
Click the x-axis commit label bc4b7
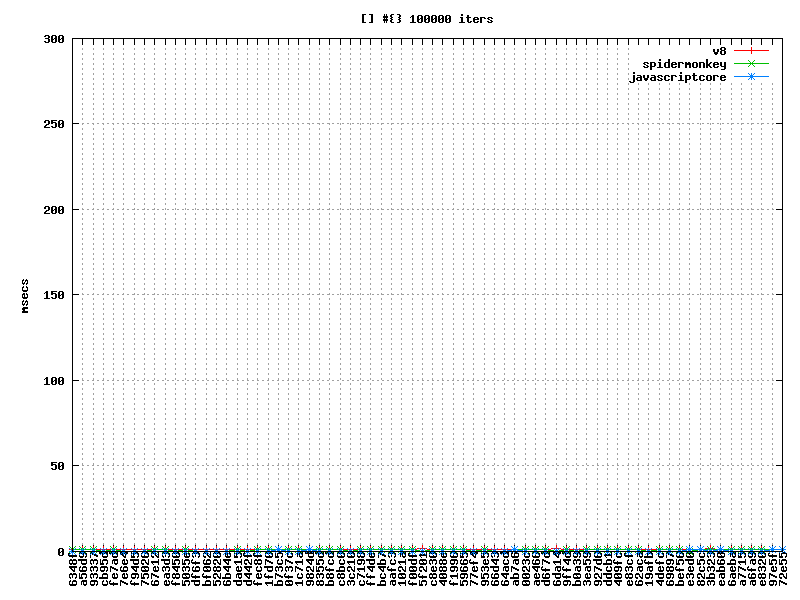pyautogui.click(x=381, y=568)
